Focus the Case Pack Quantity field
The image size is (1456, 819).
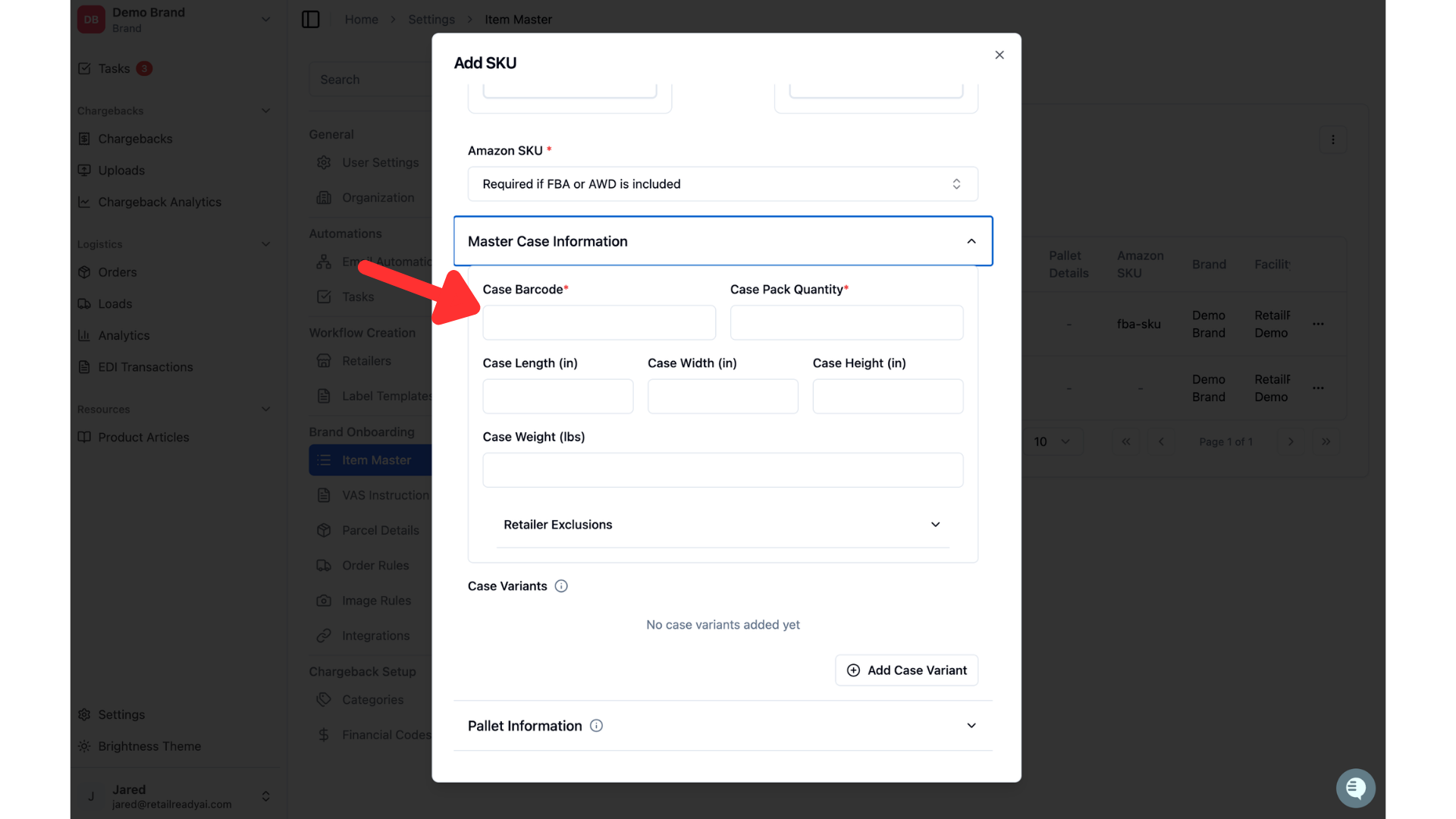[846, 323]
